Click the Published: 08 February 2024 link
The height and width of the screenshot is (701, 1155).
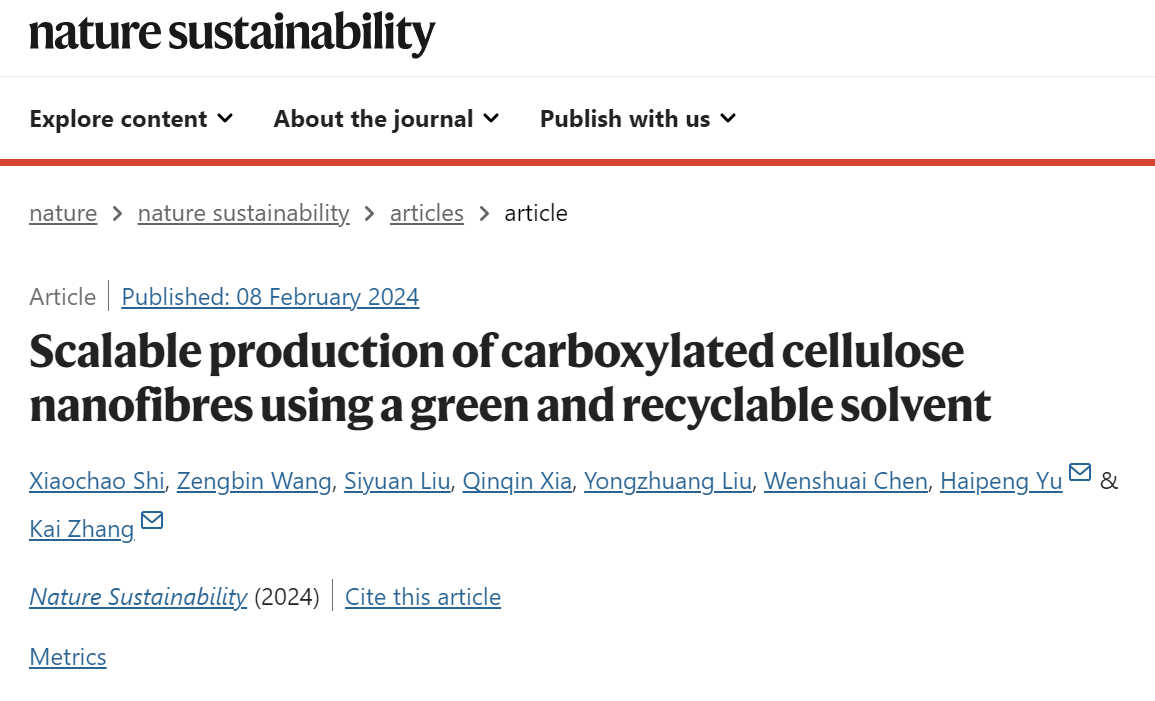tap(270, 297)
